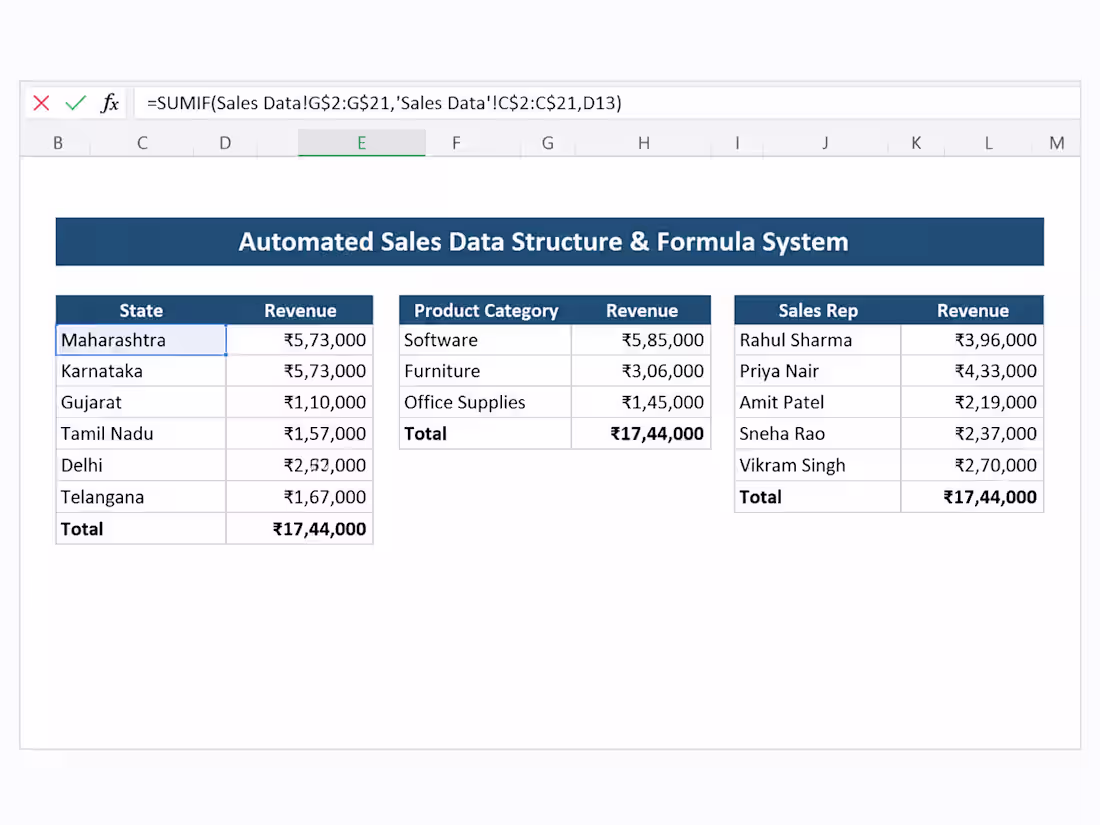Select State table total ₹17,44,000
Image resolution: width=1100 pixels, height=825 pixels.
(300, 528)
